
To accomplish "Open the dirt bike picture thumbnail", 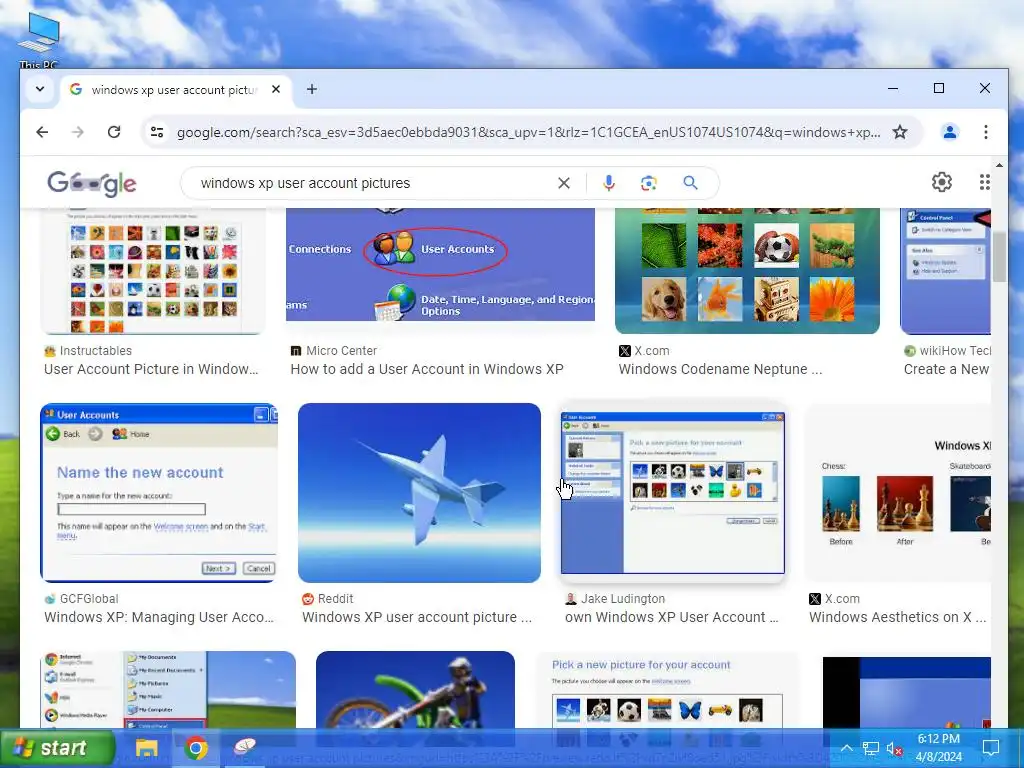I will (415, 690).
